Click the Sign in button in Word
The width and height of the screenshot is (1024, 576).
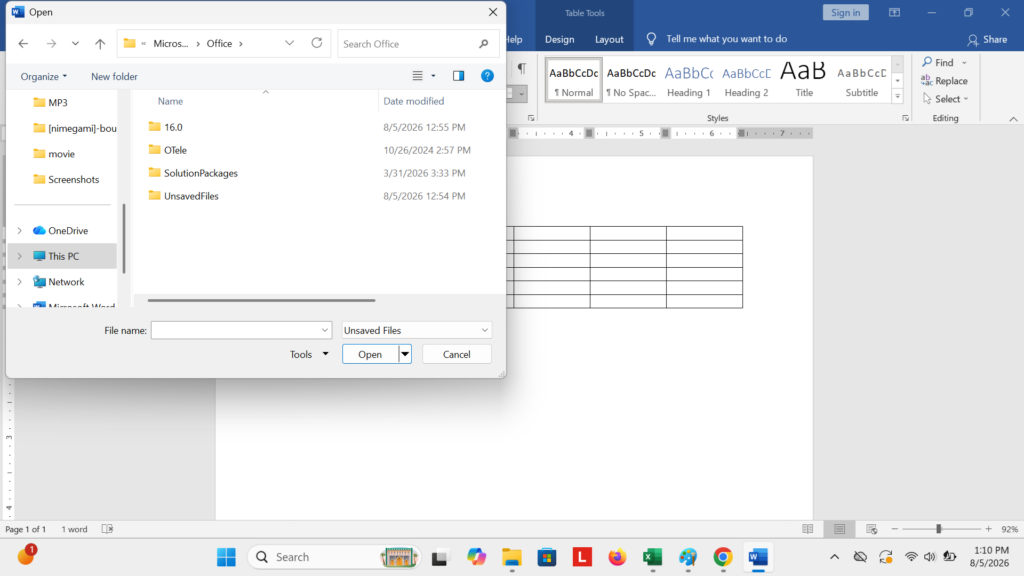845,12
